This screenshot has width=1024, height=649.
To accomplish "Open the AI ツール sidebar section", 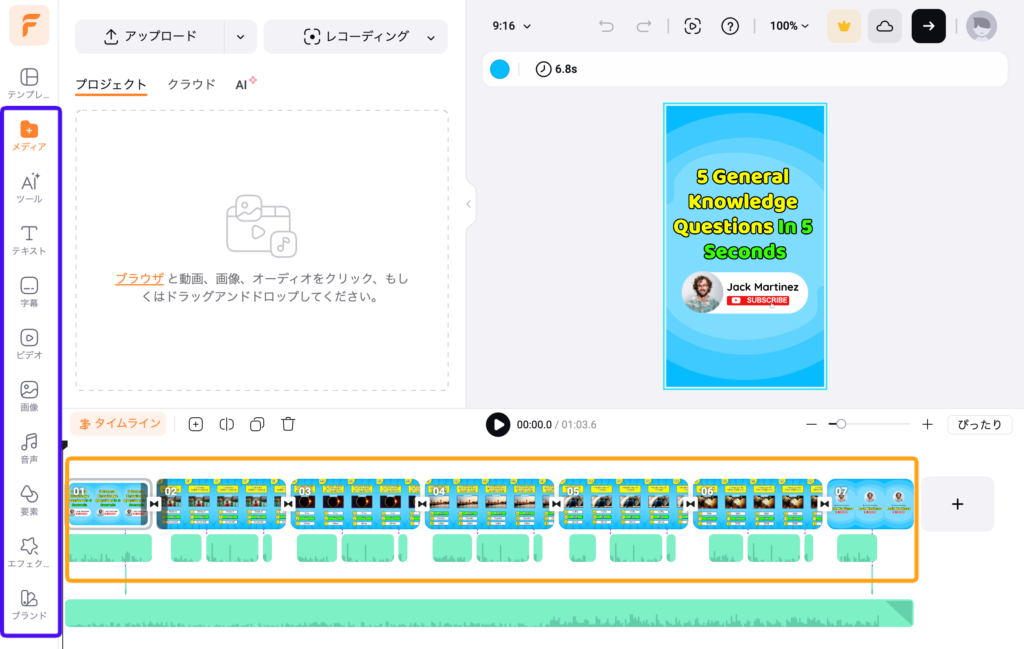I will [29, 187].
